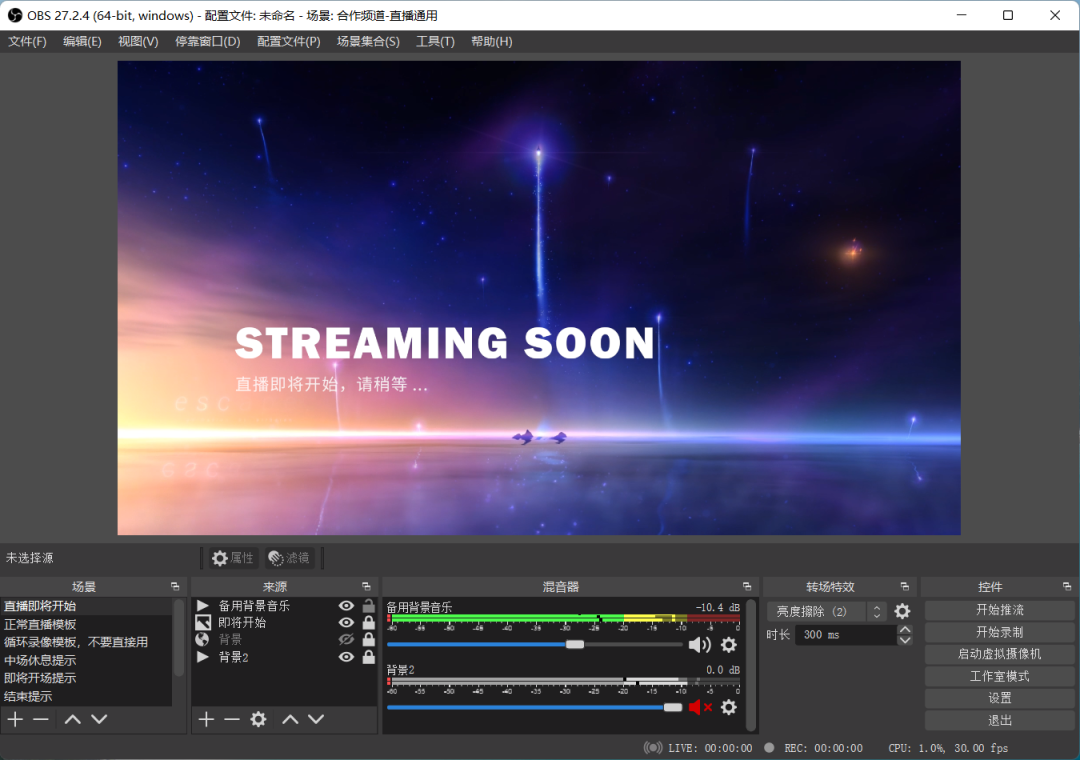Click the 启动虚拟摄像机 button
The height and width of the screenshot is (760, 1080).
pos(999,654)
